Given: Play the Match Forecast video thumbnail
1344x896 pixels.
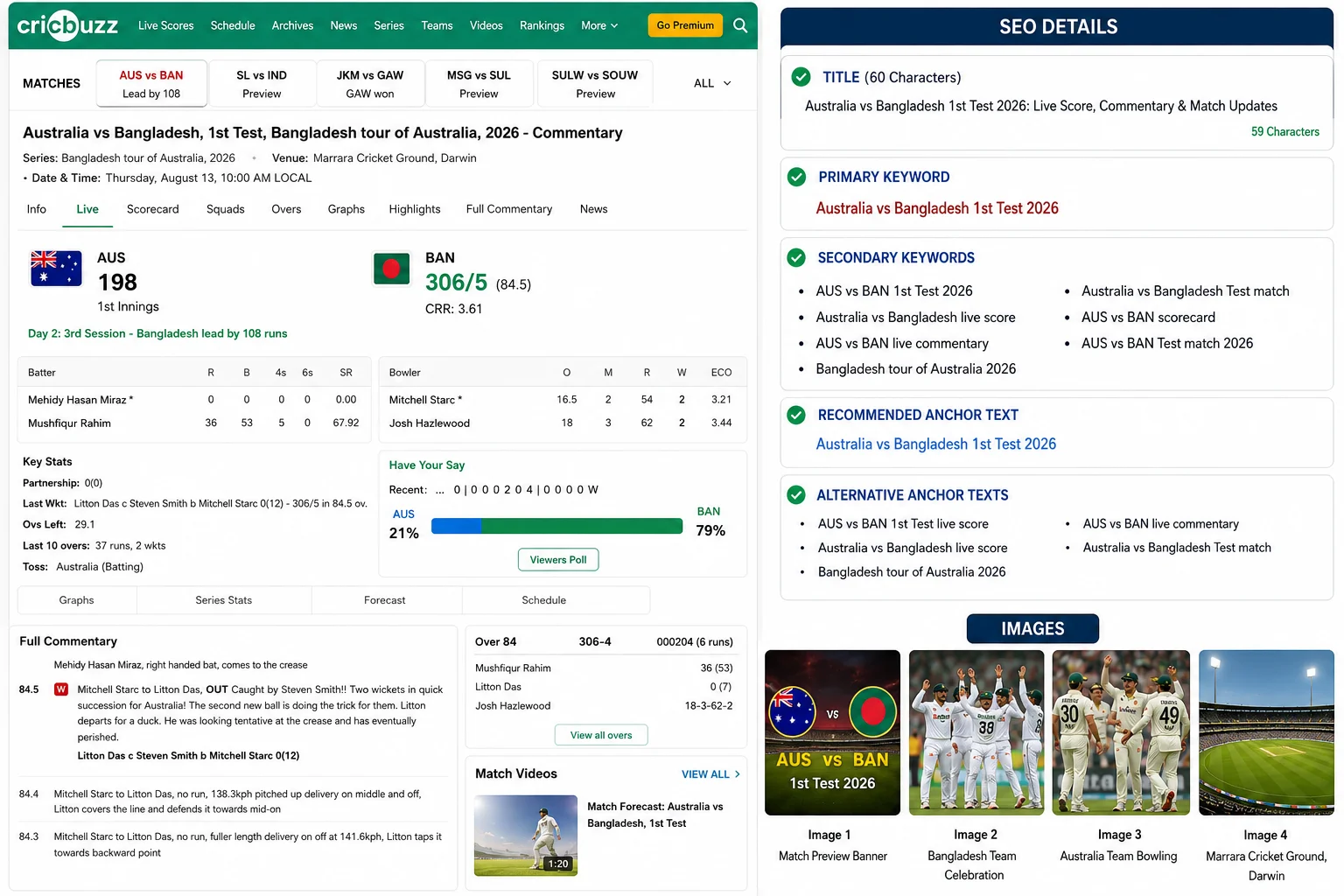Looking at the screenshot, I should pos(526,836).
